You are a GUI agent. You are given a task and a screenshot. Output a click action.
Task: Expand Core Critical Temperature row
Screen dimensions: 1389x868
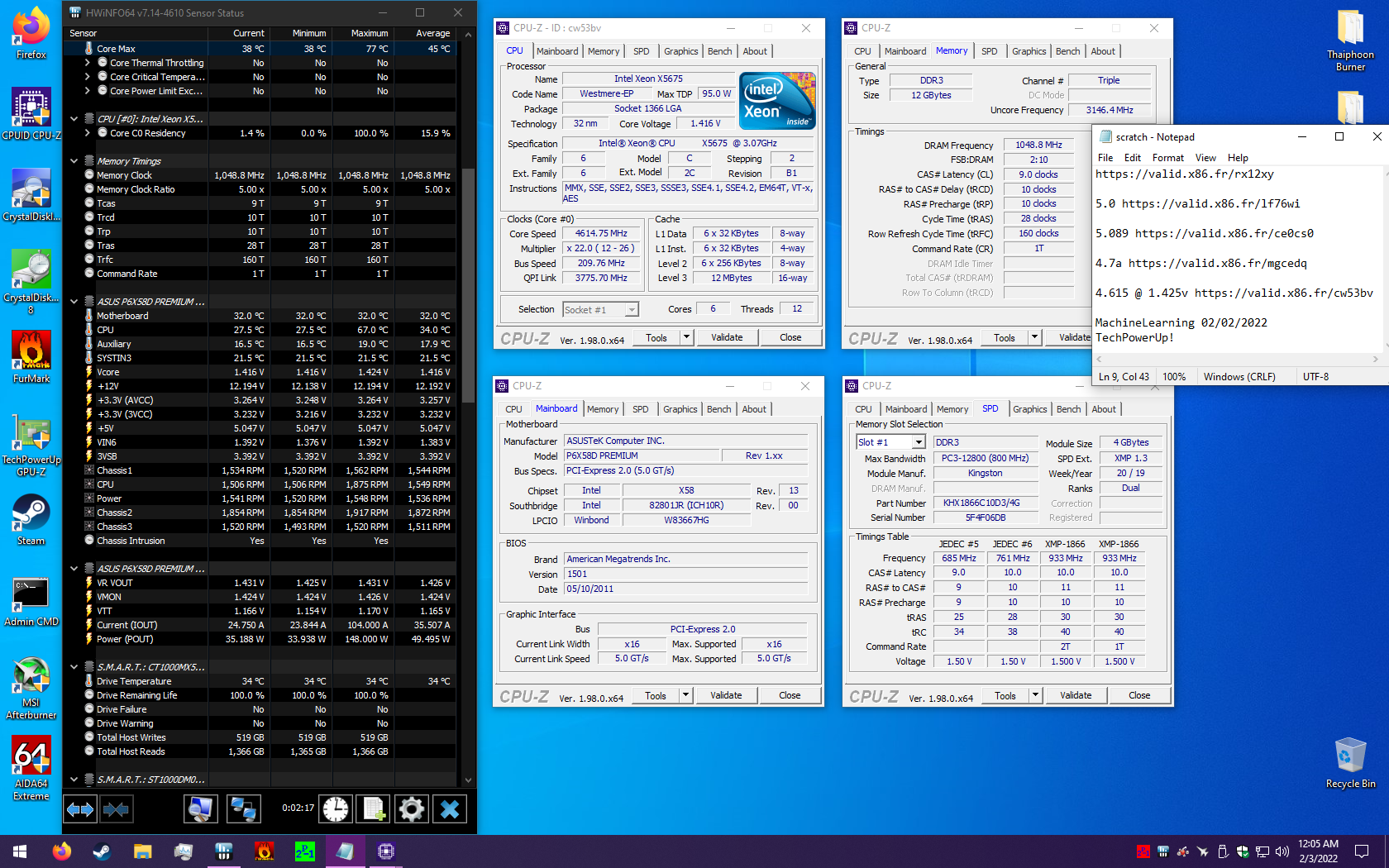(88, 77)
